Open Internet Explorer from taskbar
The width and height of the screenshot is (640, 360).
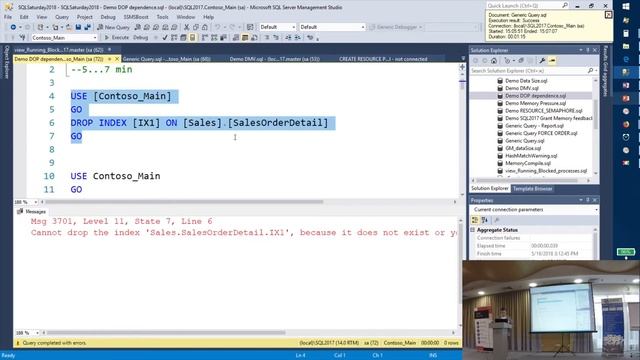coord(626,59)
